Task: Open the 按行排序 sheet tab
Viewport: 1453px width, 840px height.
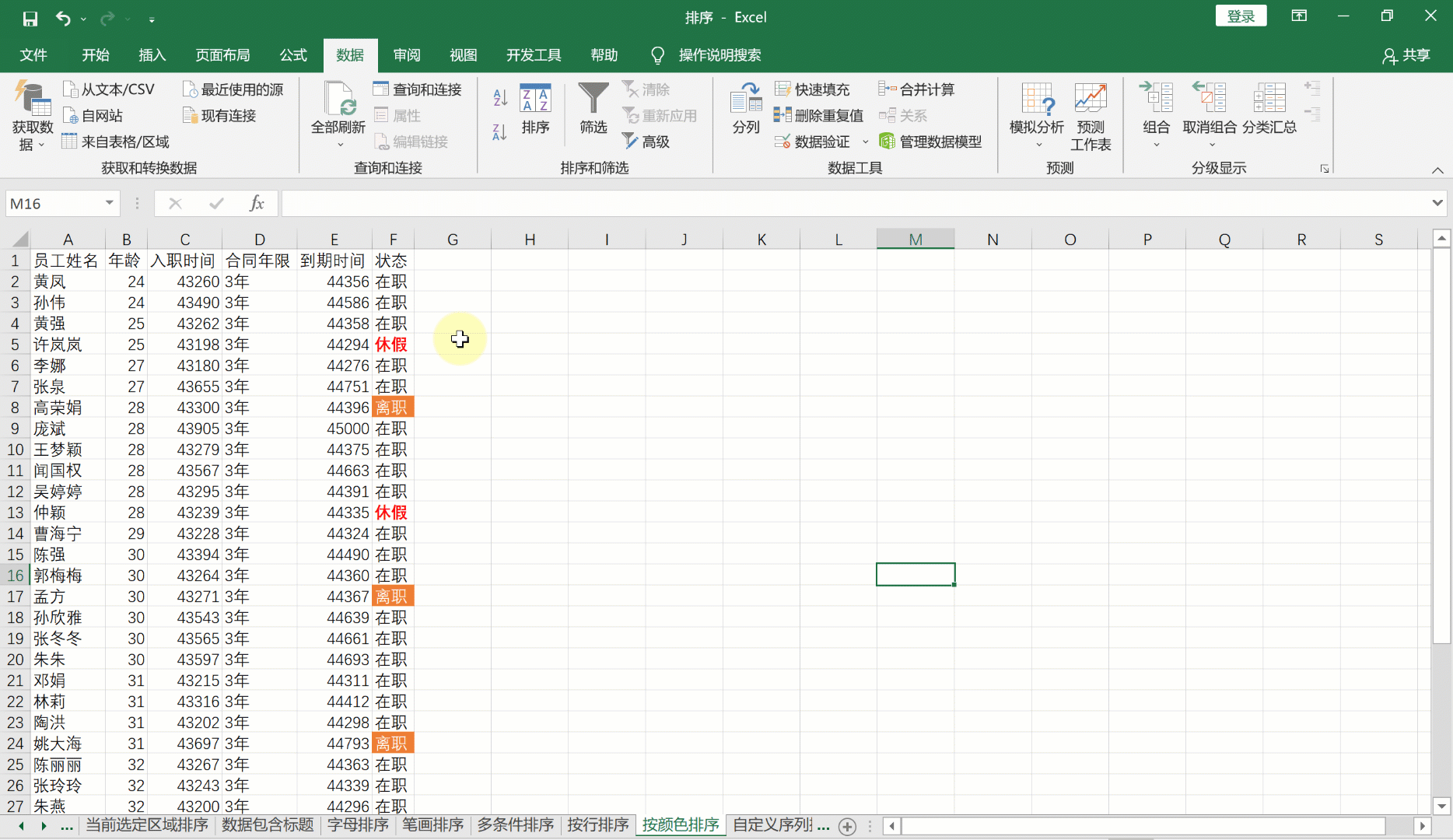Action: click(x=598, y=825)
